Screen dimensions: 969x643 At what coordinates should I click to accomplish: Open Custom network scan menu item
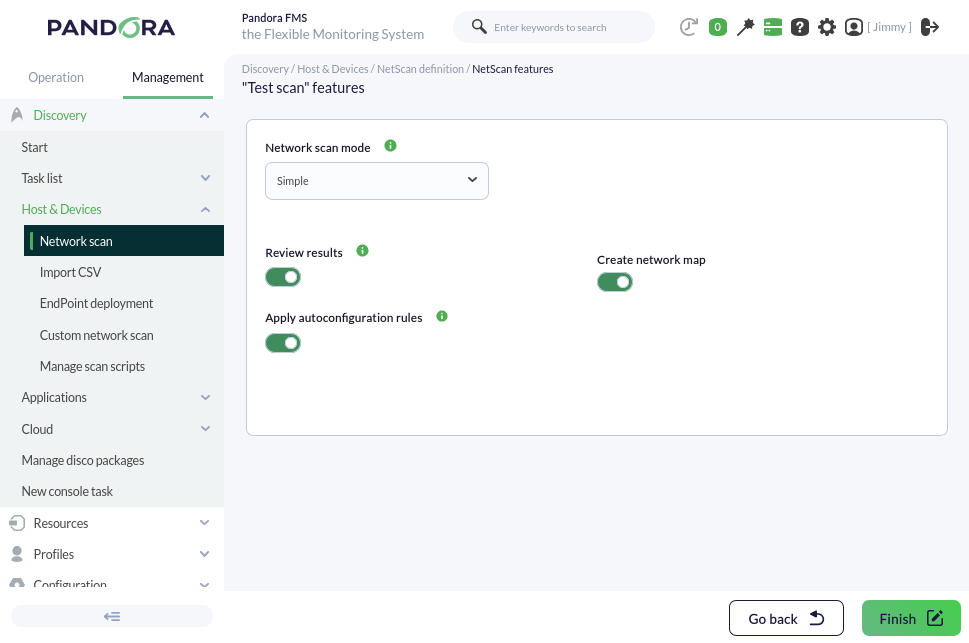(x=96, y=335)
